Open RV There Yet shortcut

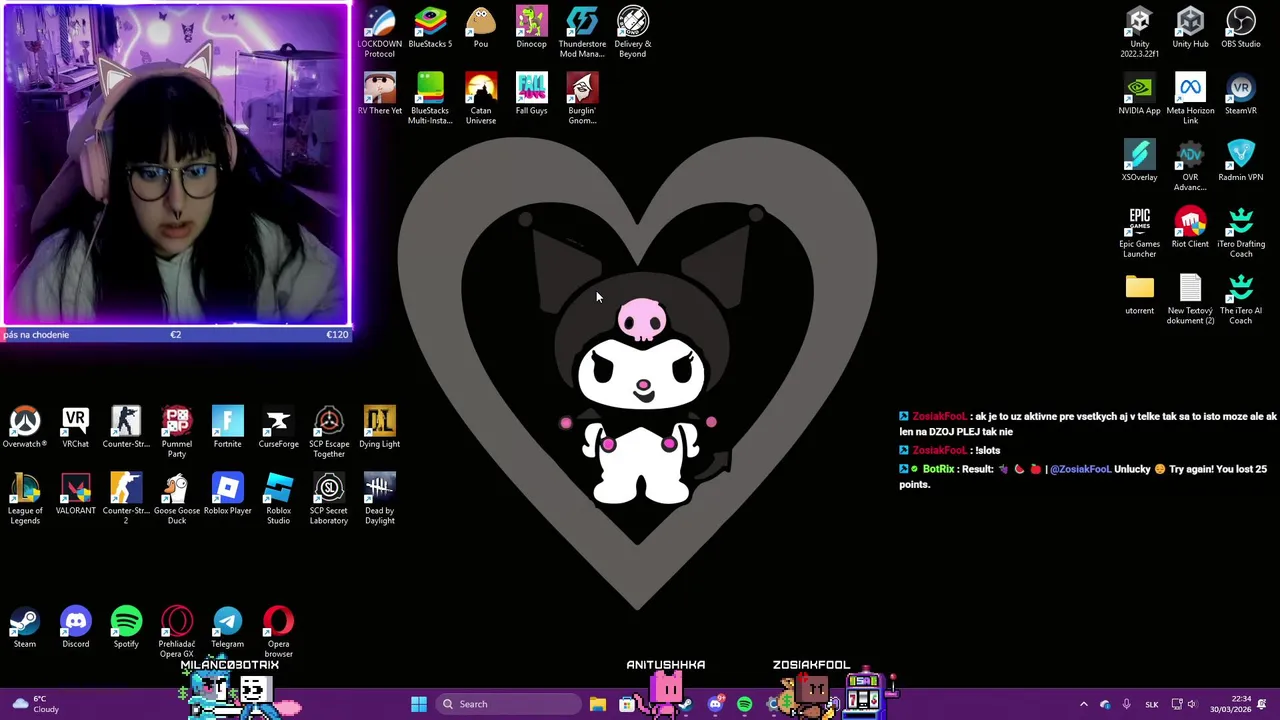point(379,94)
